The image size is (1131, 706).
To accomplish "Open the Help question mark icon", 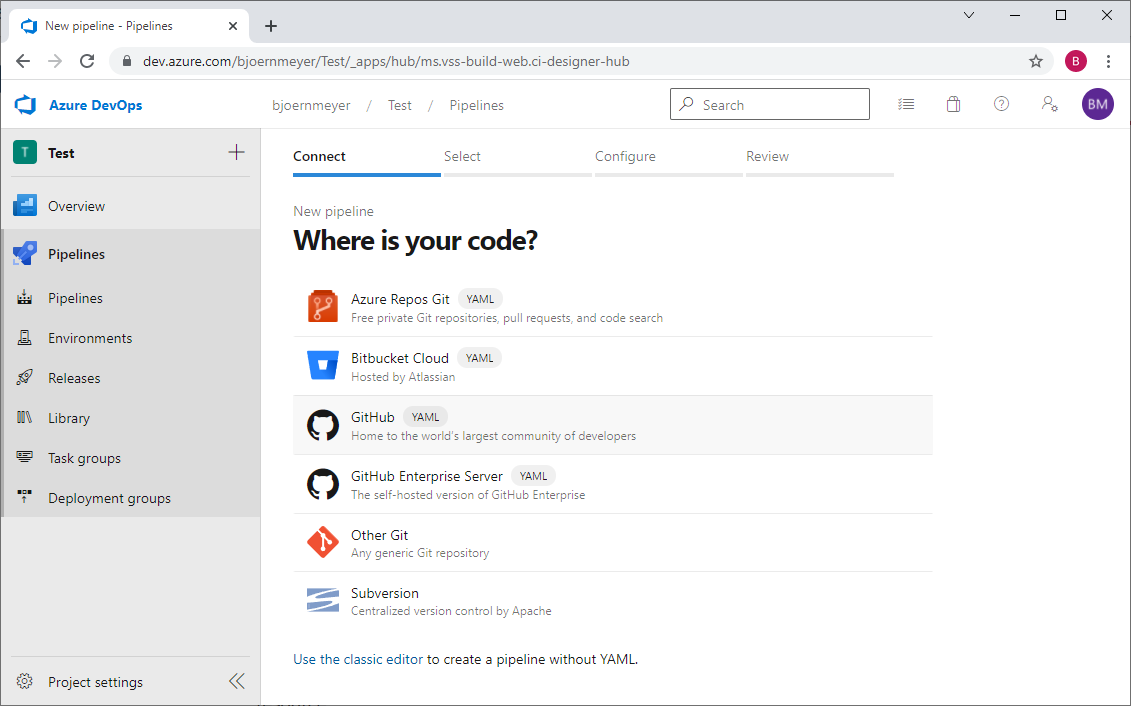I will 1001,103.
